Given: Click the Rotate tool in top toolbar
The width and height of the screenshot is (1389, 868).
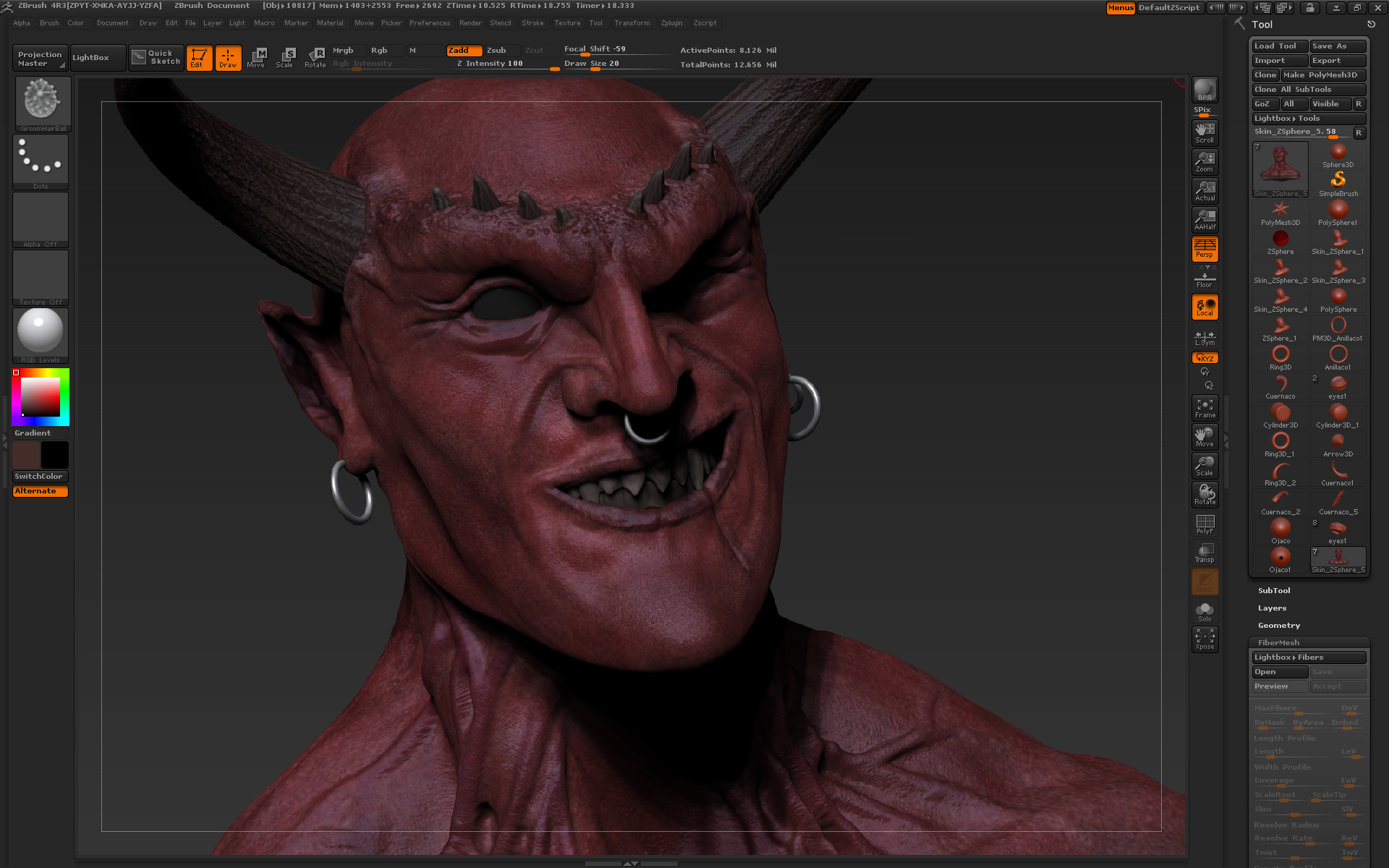Looking at the screenshot, I should coord(315,57).
